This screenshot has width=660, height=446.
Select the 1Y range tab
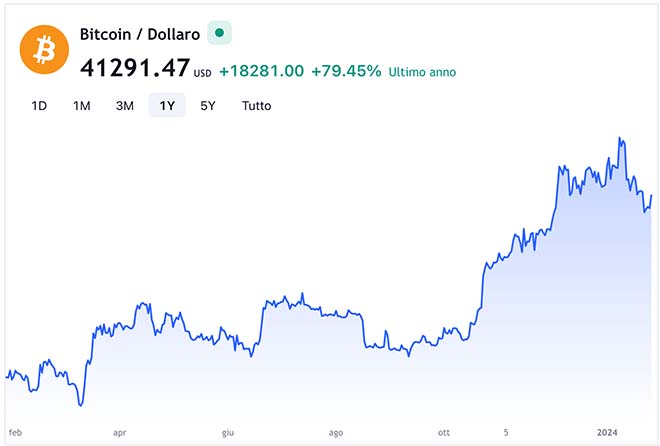(x=167, y=105)
